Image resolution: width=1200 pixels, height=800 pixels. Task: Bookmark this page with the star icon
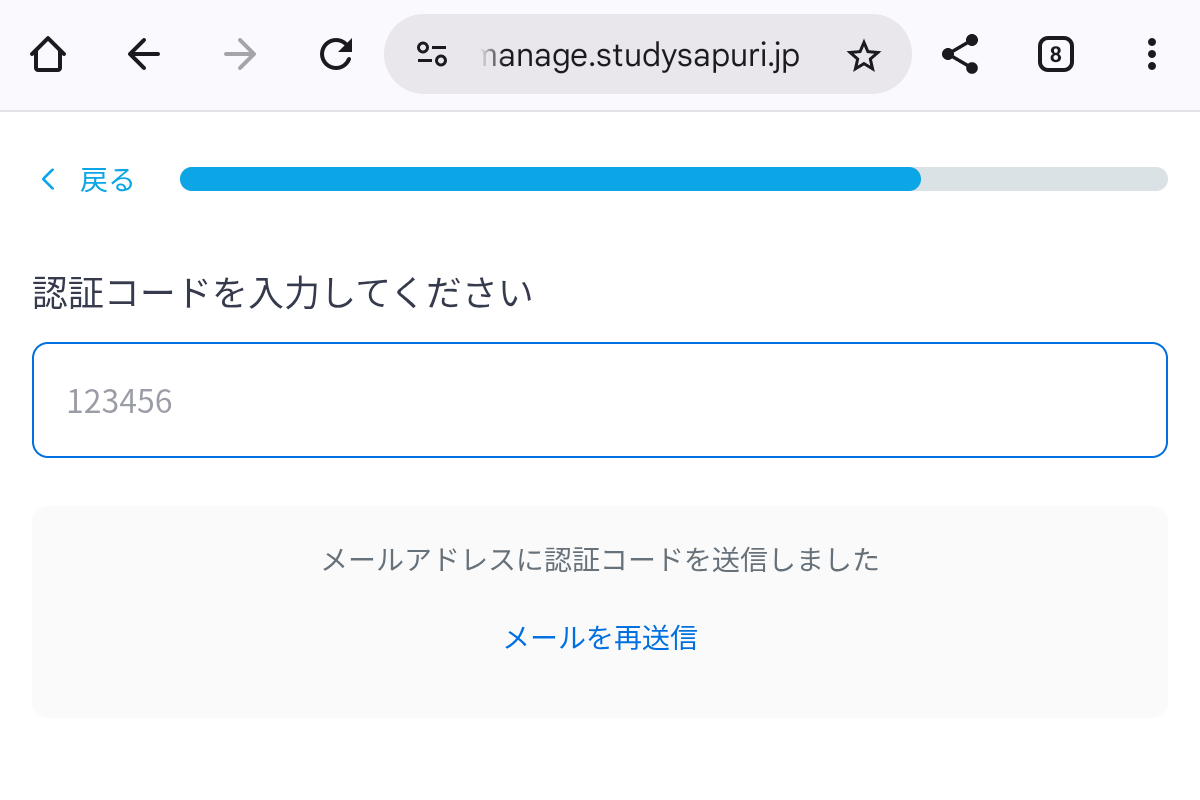click(863, 56)
